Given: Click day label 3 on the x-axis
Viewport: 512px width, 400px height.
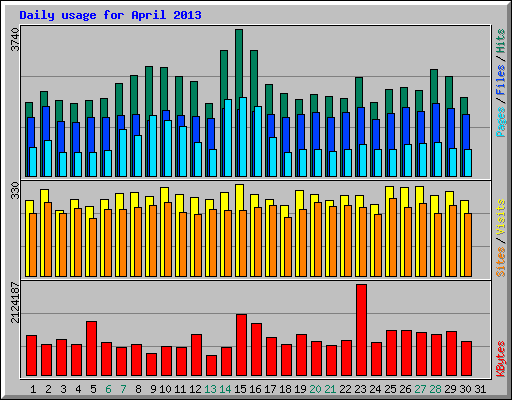Looking at the screenshot, I should [x=63, y=389].
